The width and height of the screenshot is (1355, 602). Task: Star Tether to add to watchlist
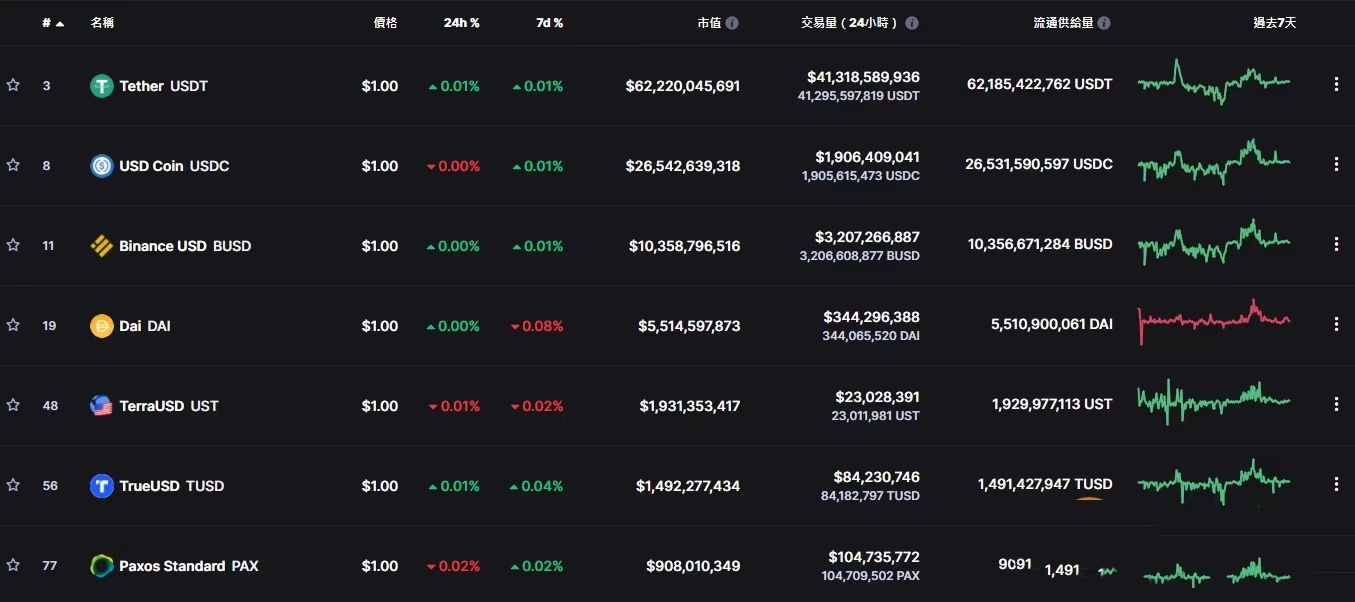(13, 85)
